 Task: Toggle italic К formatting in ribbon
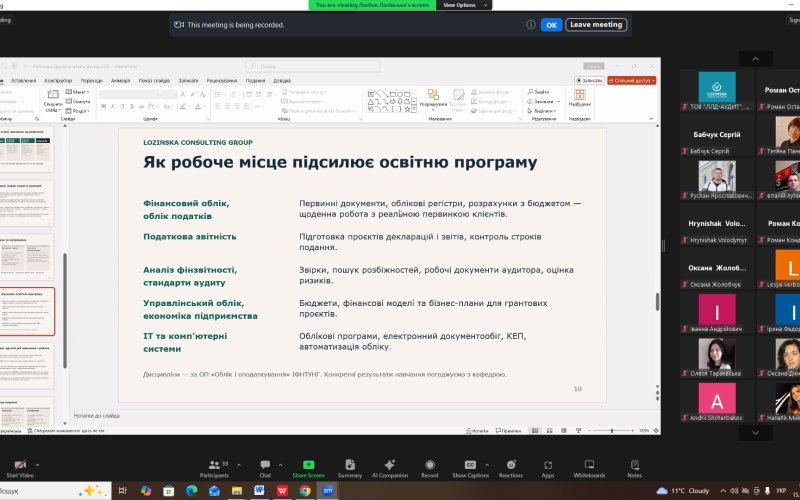click(x=113, y=106)
